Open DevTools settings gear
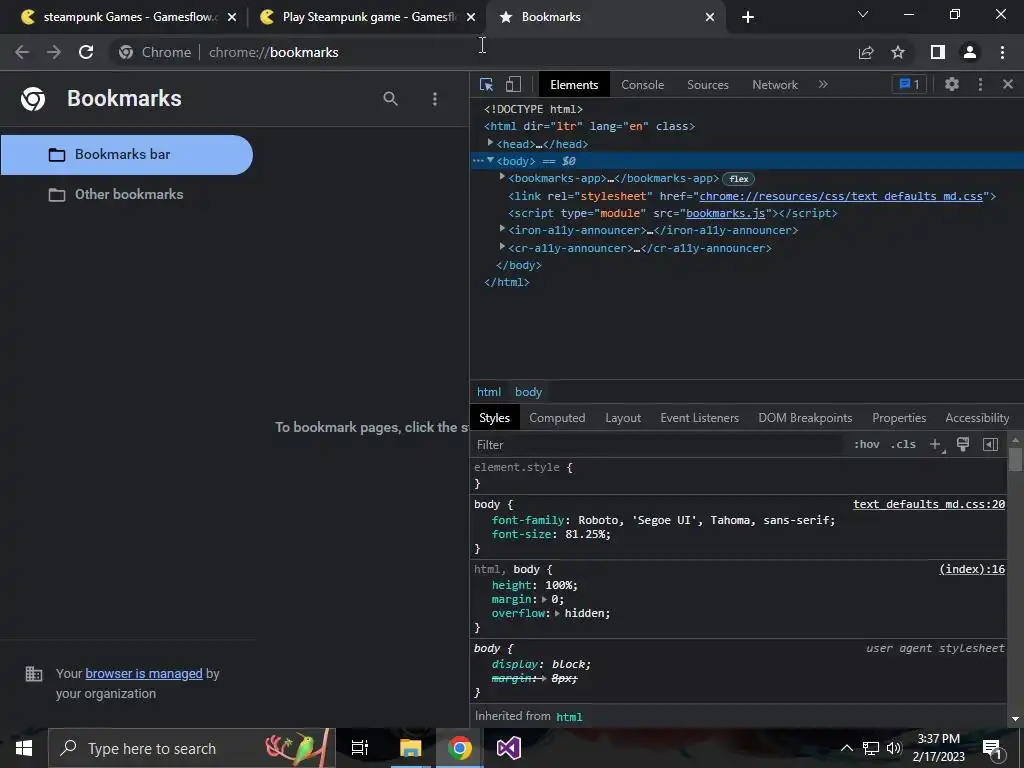Viewport: 1024px width, 768px height. point(952,84)
